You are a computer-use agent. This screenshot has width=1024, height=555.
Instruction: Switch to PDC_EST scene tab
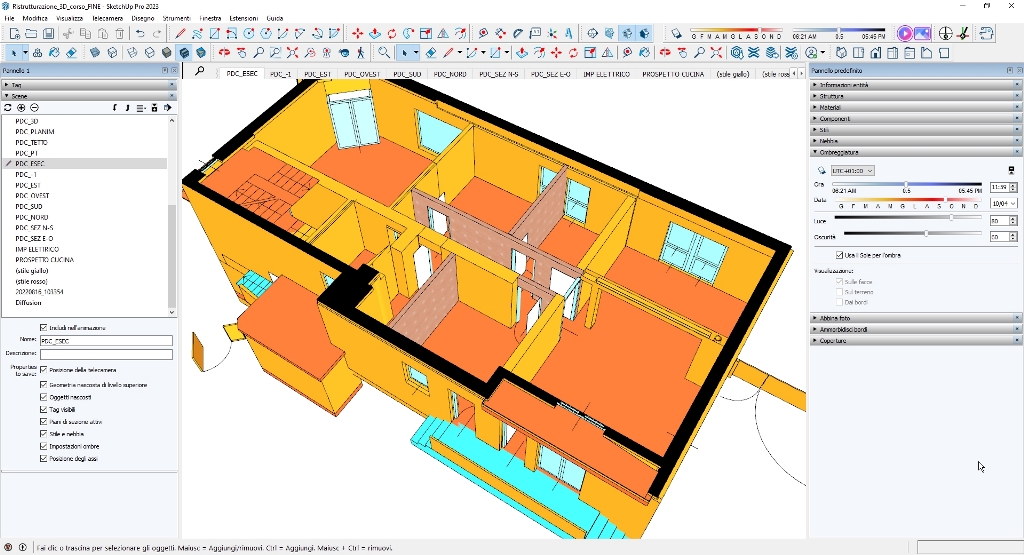[x=317, y=74]
